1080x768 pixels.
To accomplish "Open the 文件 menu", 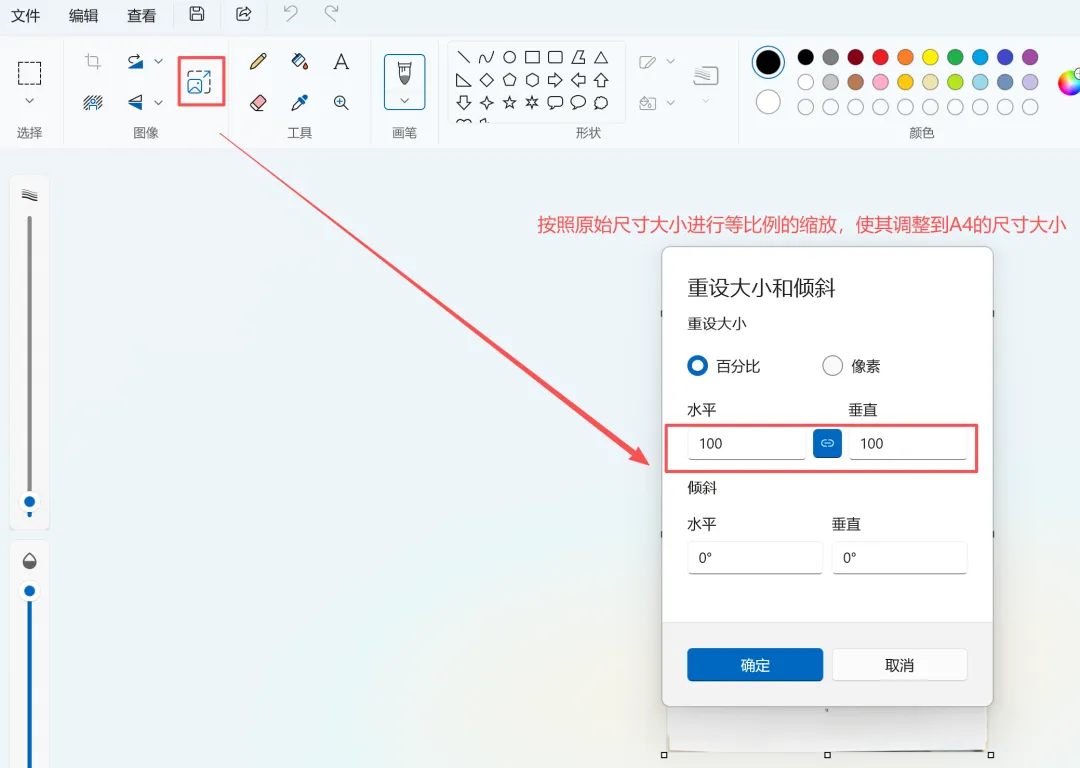I will point(25,15).
